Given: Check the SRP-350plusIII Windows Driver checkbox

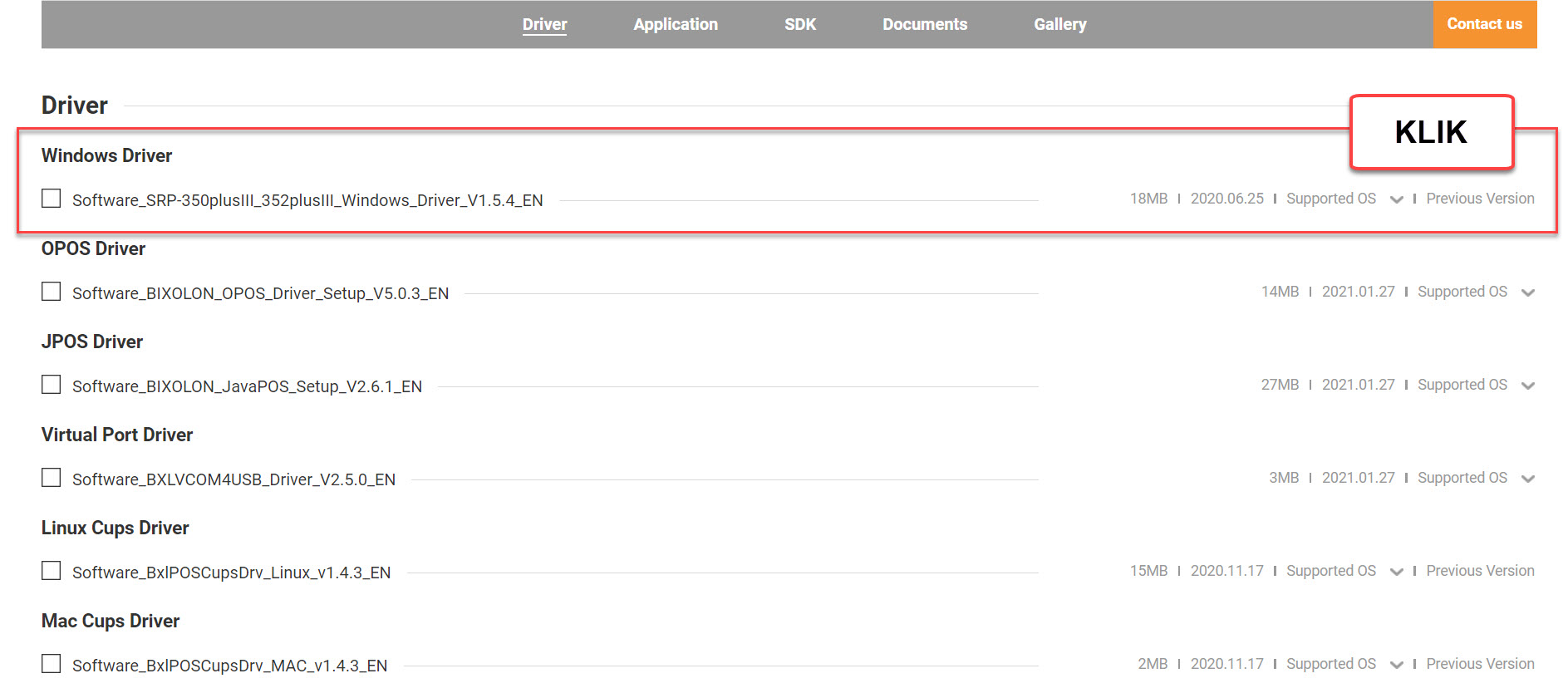Looking at the screenshot, I should (52, 199).
